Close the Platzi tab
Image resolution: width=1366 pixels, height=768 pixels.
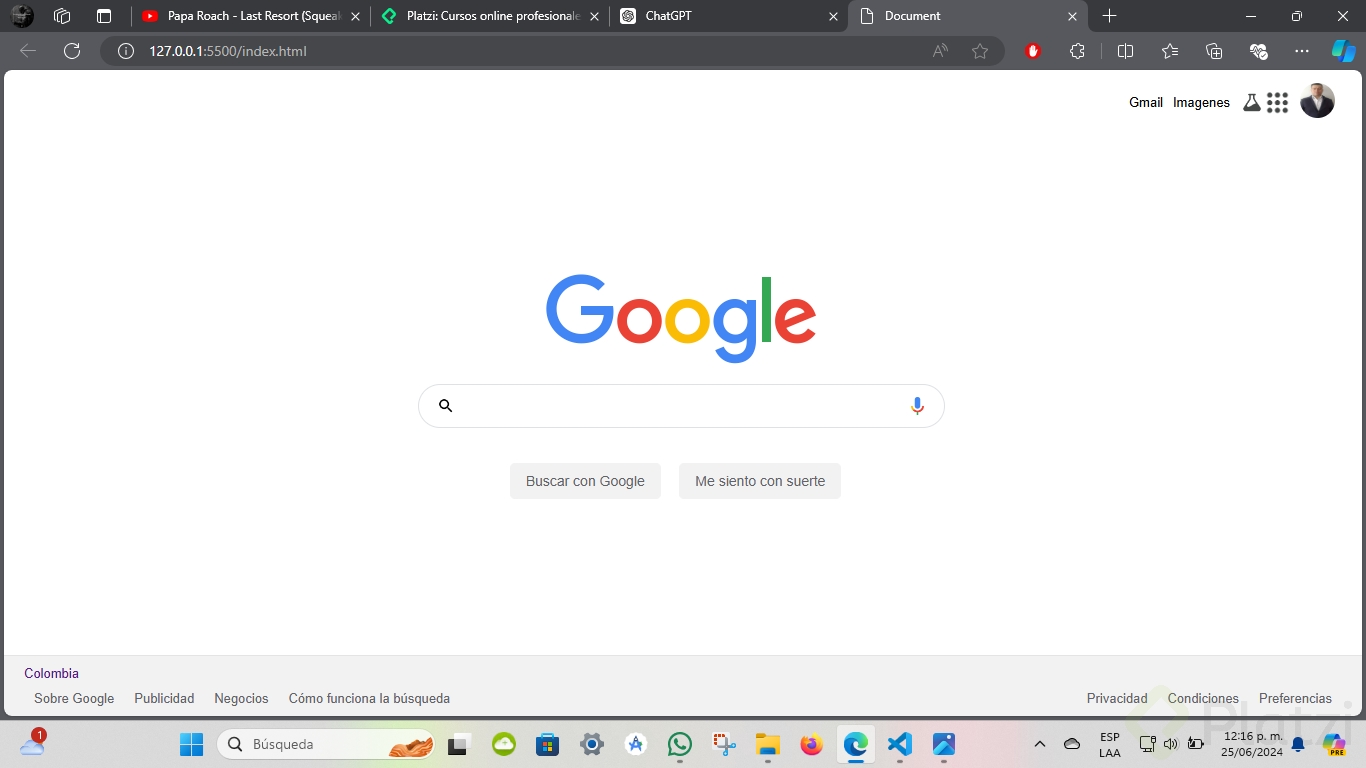point(594,16)
